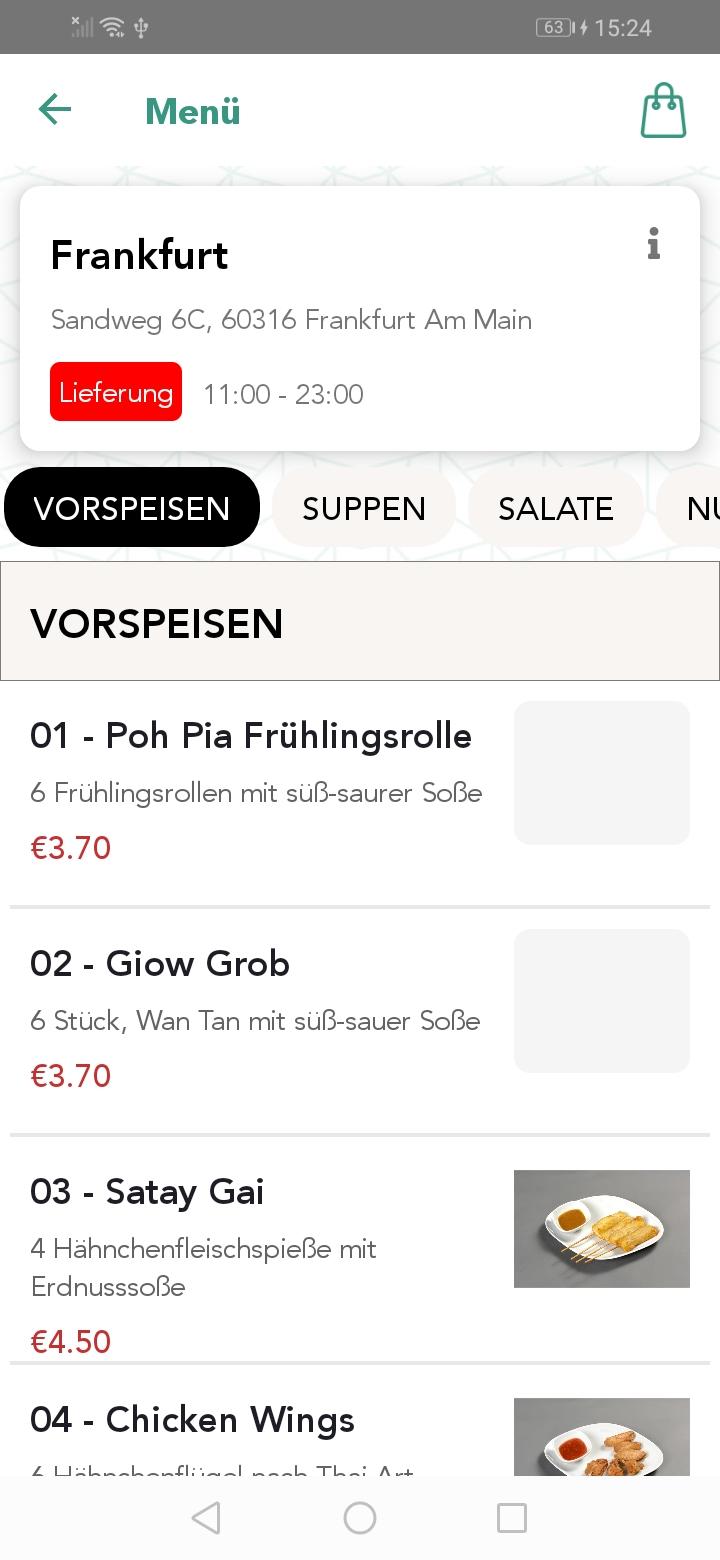Select the VORSPEISEN category tab
Viewport: 720px width, 1560px height.
point(132,508)
